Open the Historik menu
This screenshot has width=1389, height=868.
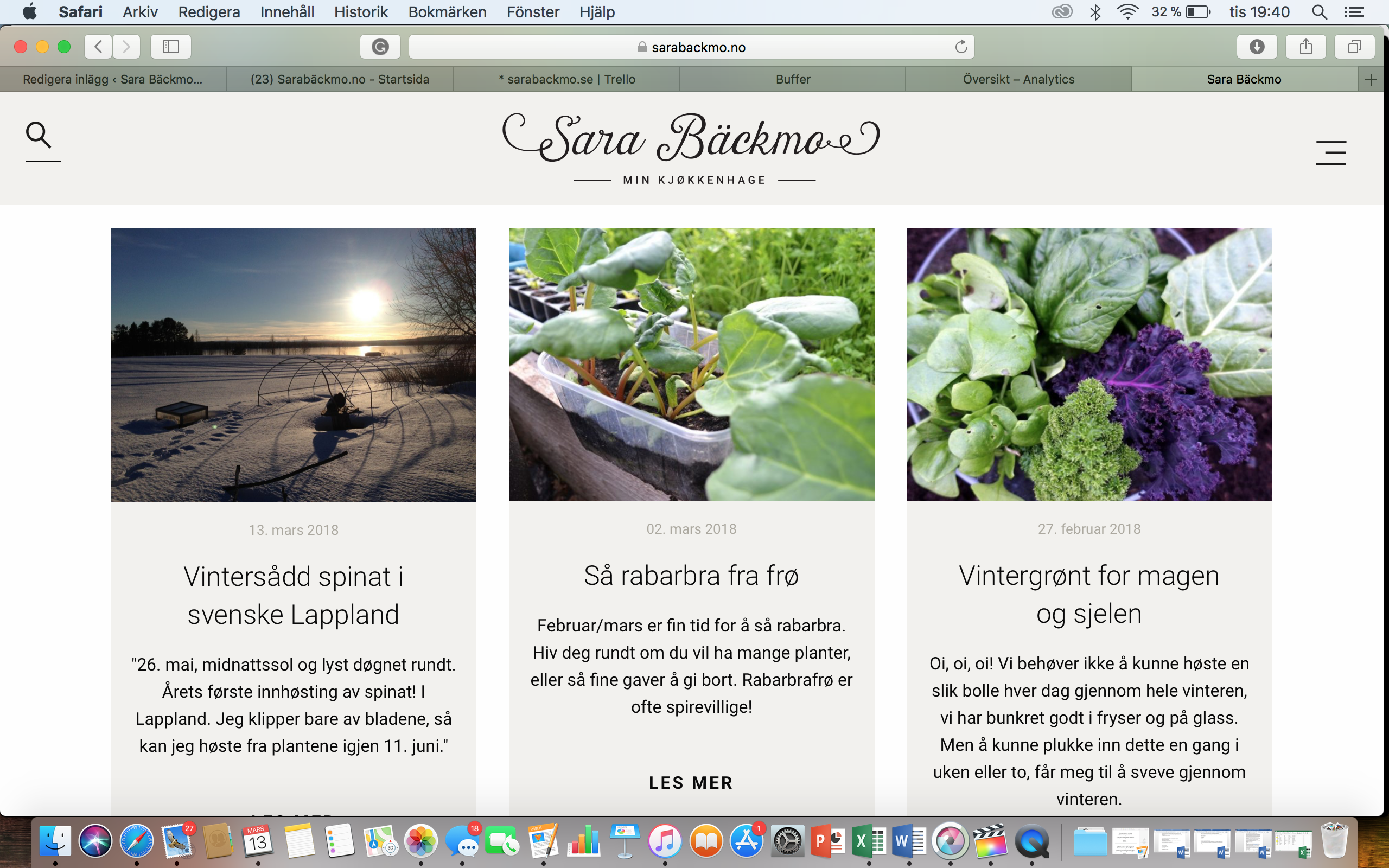pos(360,11)
